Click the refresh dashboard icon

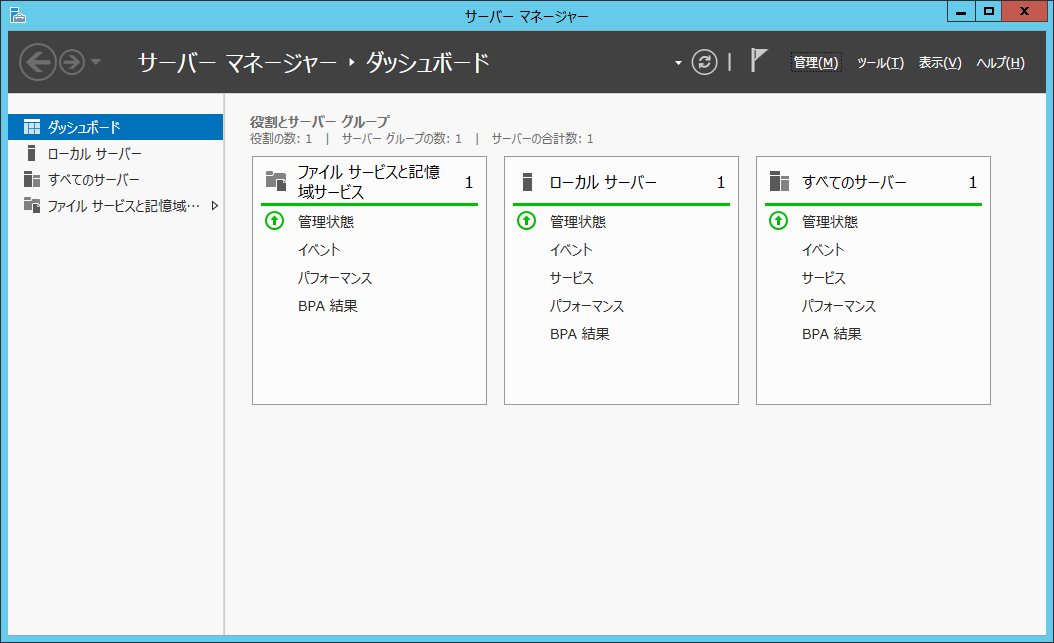(705, 62)
